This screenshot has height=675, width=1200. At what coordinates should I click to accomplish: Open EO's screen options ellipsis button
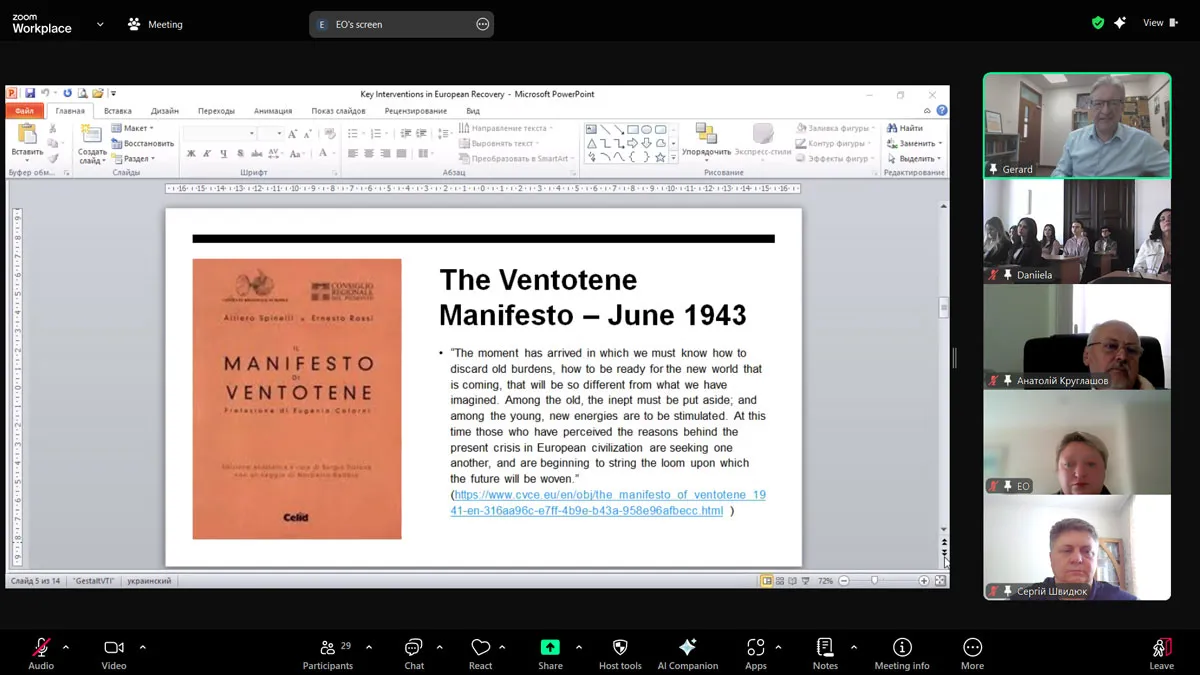(482, 24)
